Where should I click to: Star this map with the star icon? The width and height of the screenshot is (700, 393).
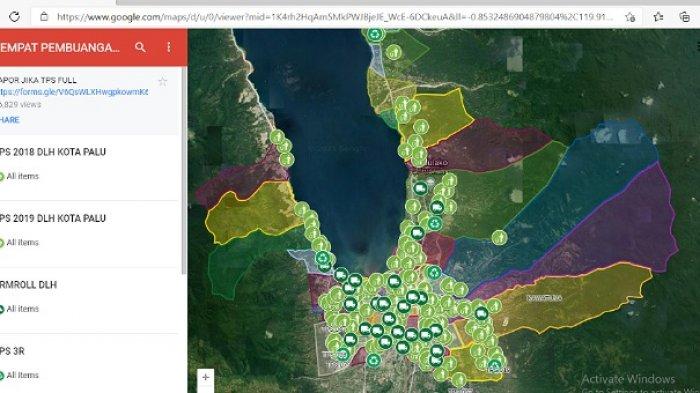(162, 82)
